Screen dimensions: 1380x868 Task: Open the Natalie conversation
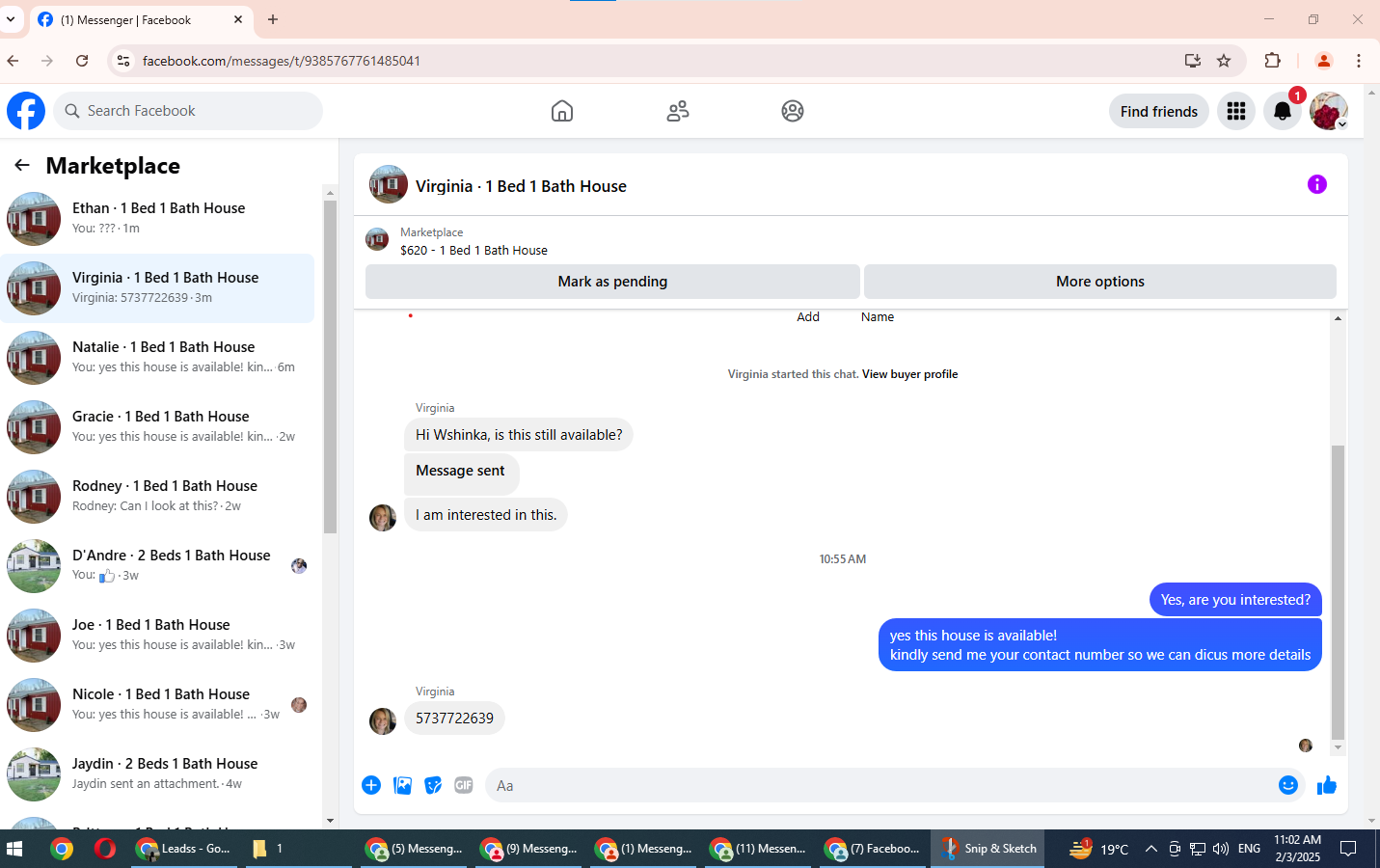pos(159,358)
